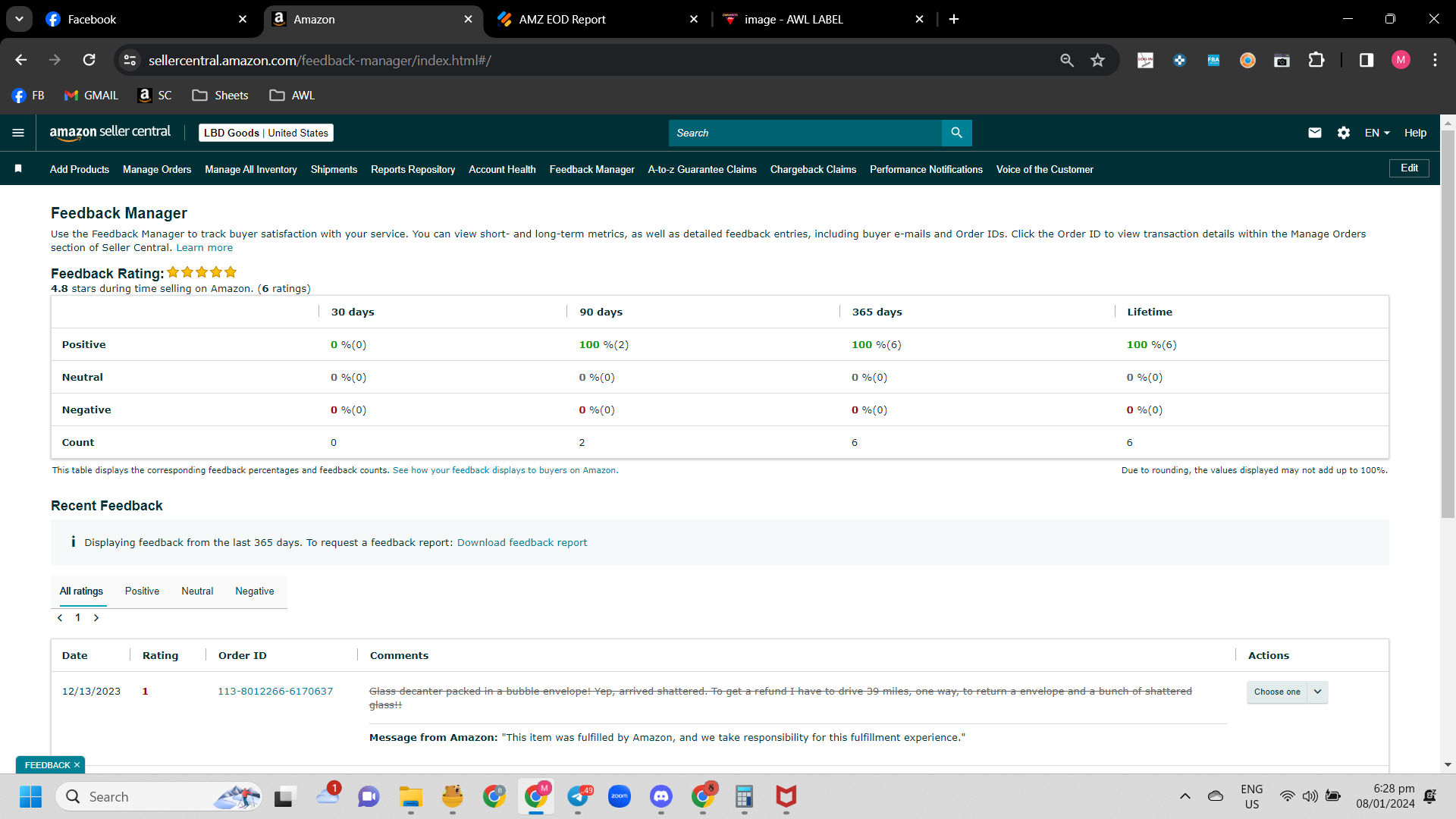Click the Download feedback report link
1456x819 pixels.
tap(522, 543)
